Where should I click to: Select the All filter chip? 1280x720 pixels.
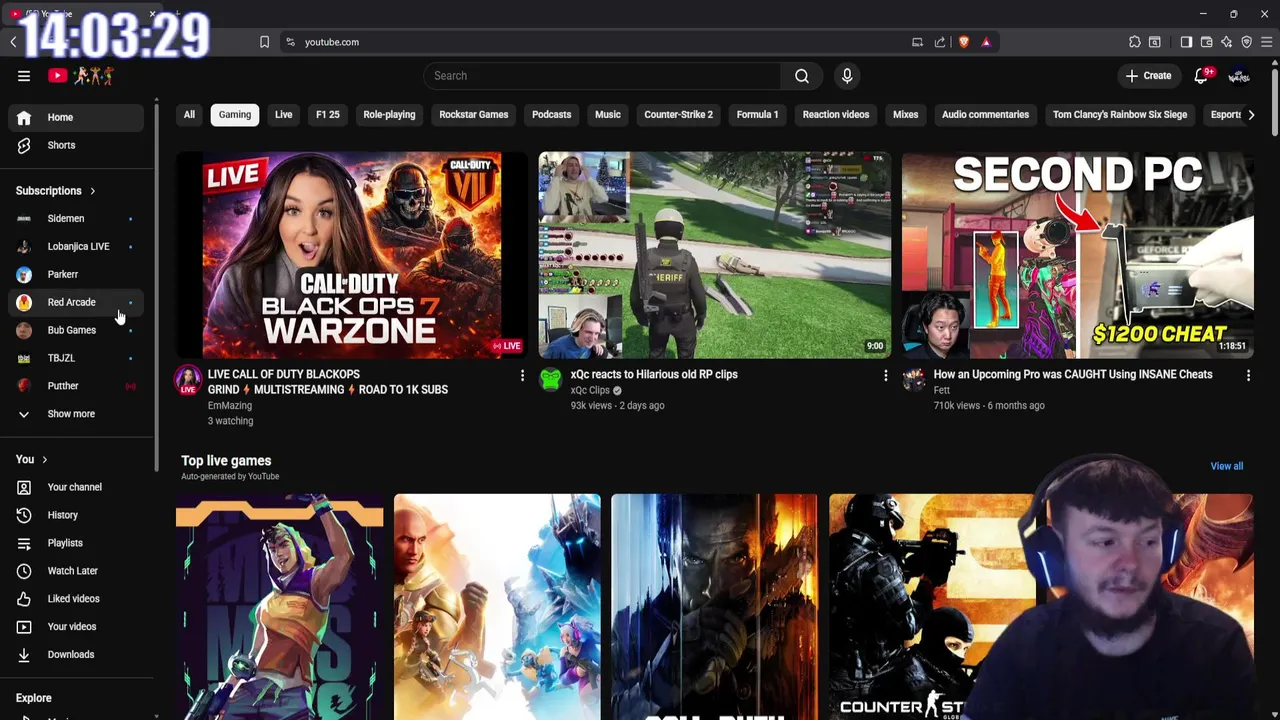tap(189, 115)
